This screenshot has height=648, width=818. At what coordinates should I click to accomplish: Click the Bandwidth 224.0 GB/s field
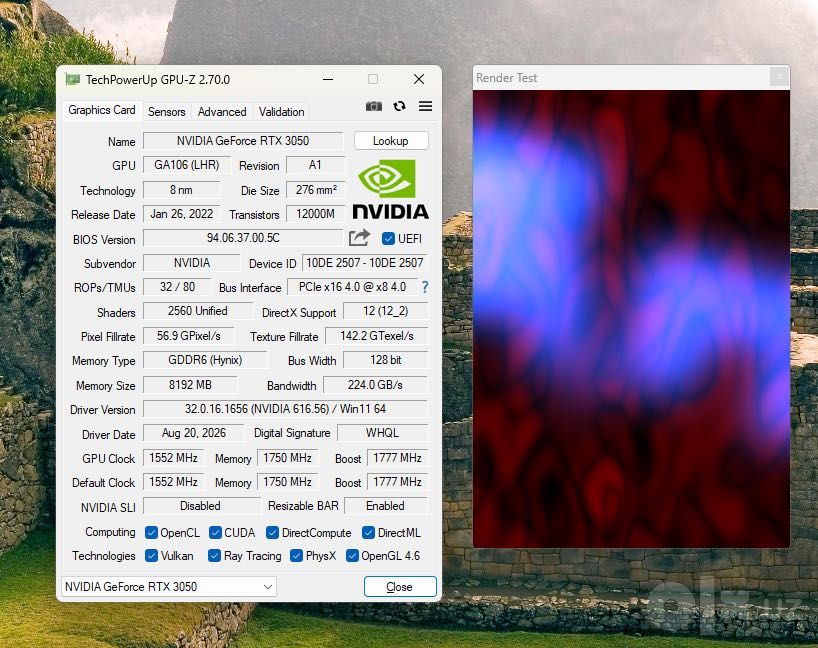coord(375,385)
